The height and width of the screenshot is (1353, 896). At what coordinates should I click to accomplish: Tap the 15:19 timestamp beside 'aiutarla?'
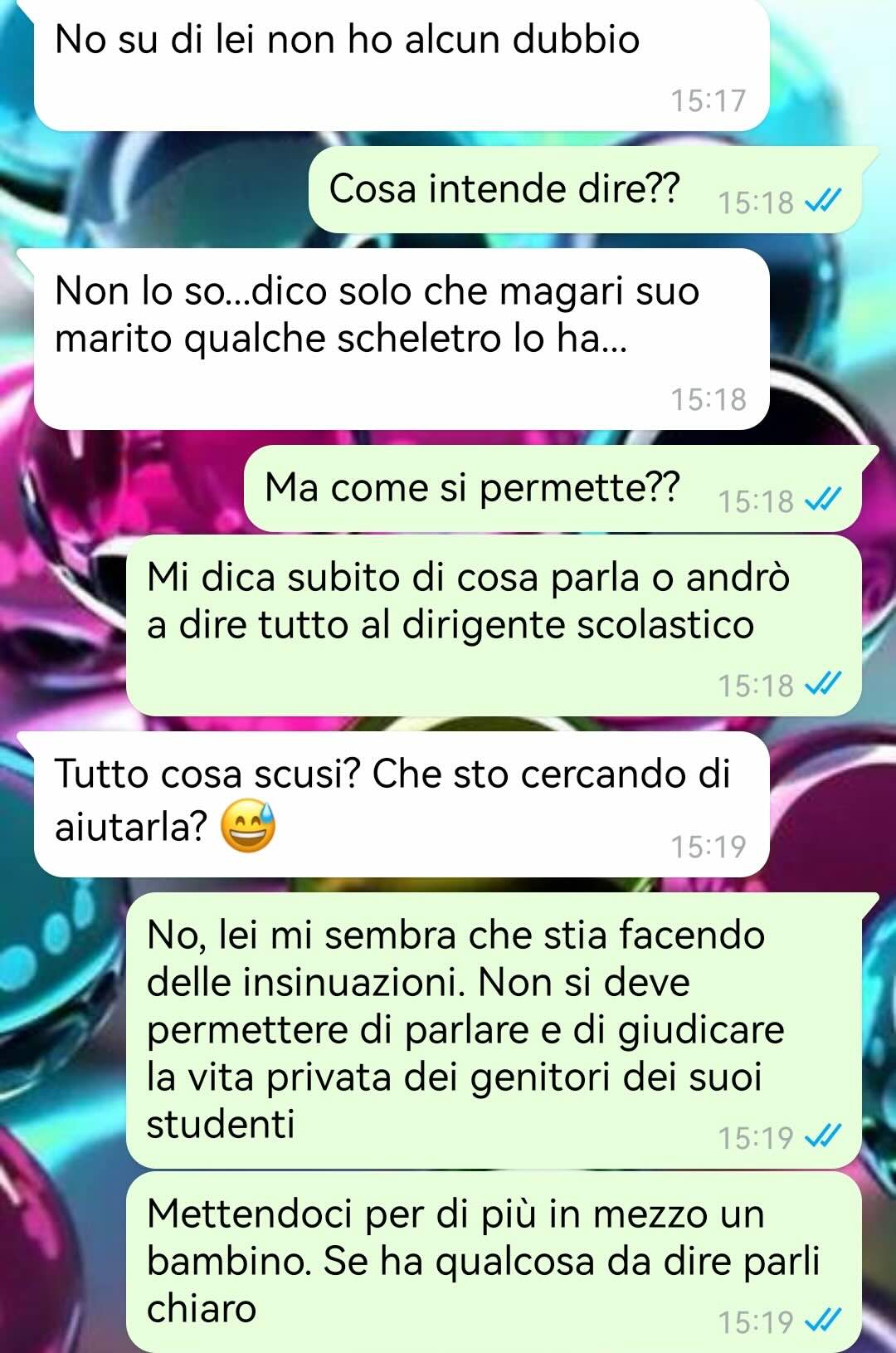tap(709, 847)
